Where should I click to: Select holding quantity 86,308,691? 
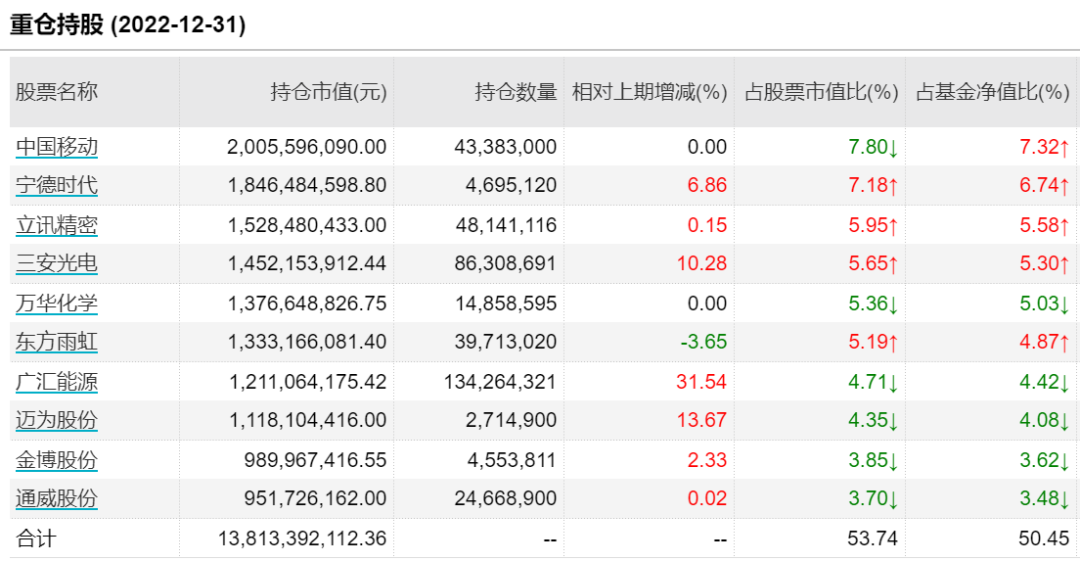pos(506,263)
